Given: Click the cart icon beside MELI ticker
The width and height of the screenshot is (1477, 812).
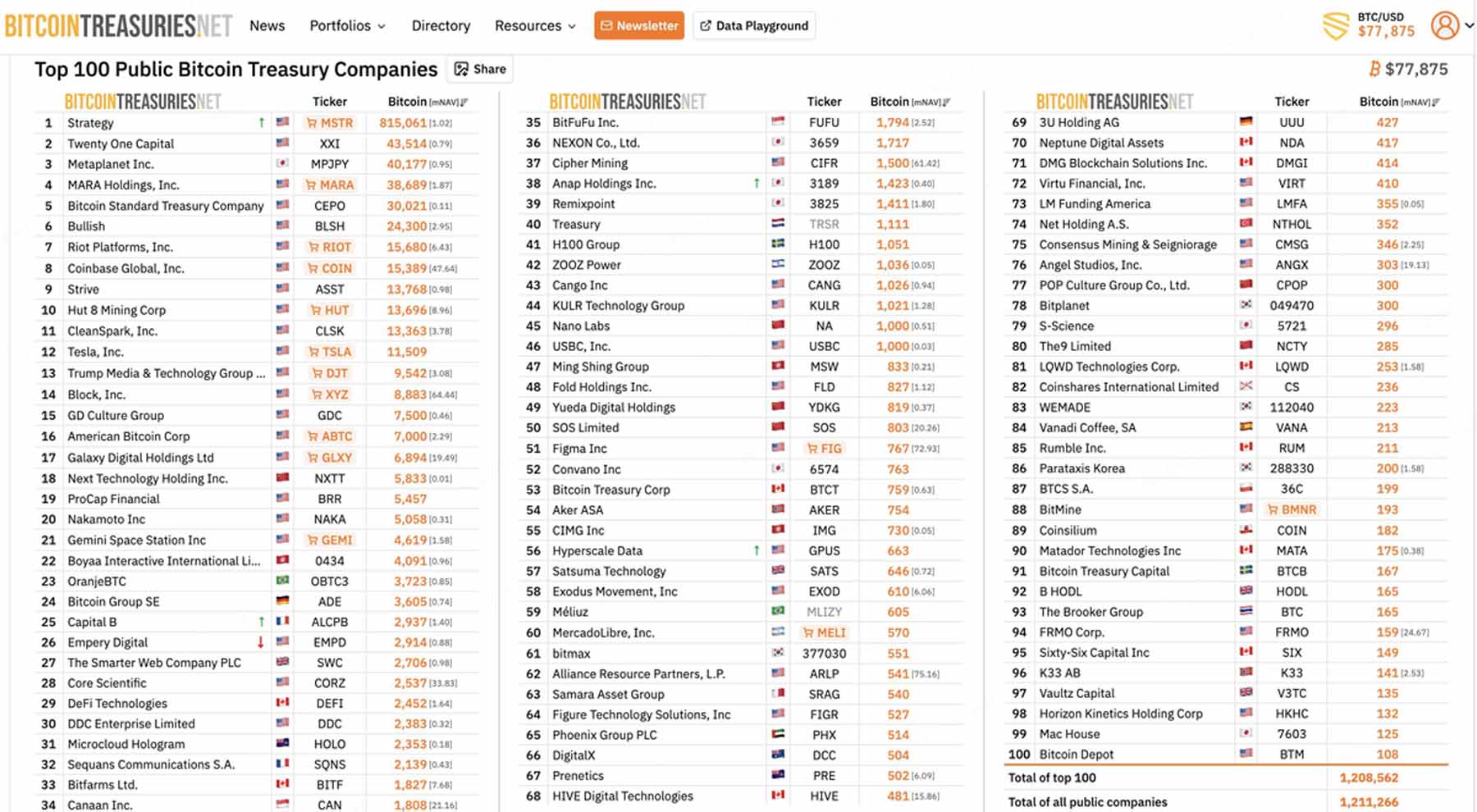Looking at the screenshot, I should (808, 632).
